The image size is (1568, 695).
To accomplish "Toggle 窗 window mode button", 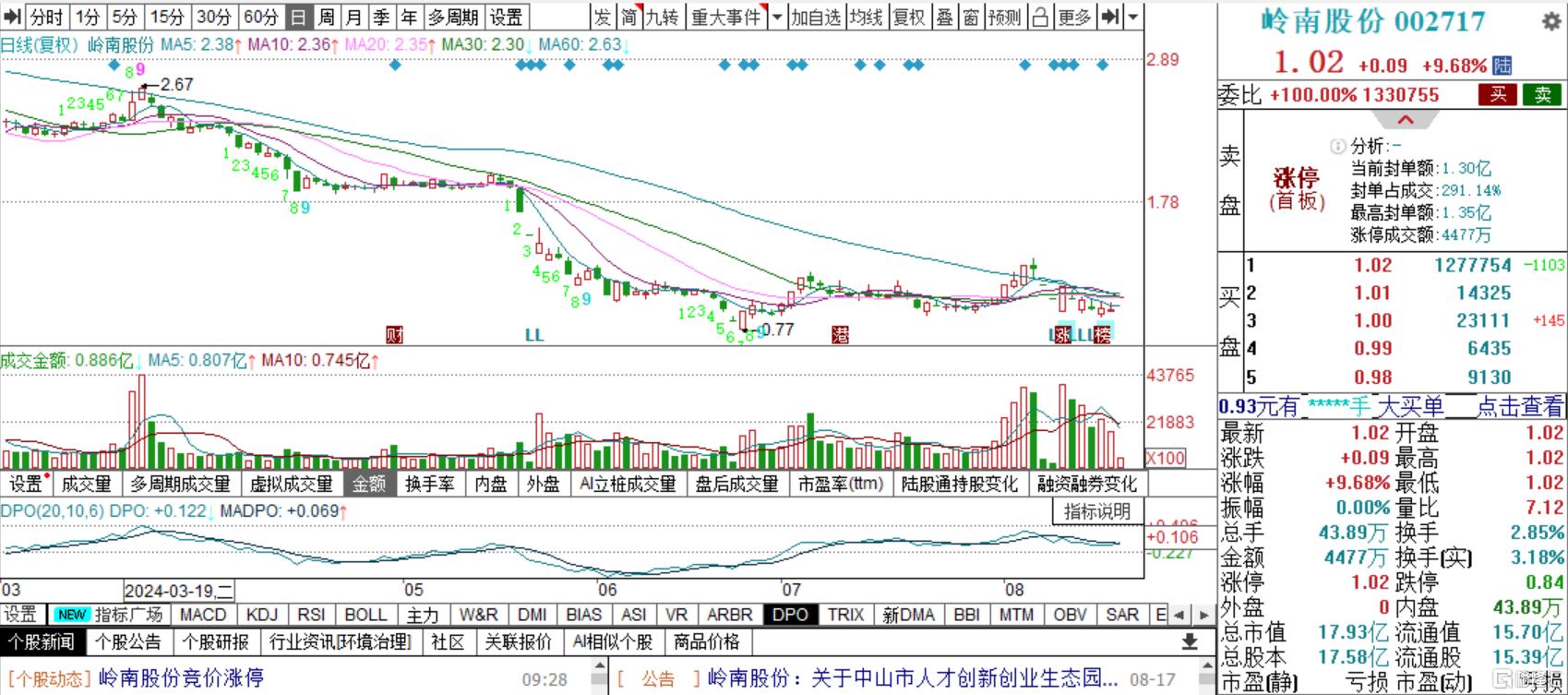I will click(971, 17).
